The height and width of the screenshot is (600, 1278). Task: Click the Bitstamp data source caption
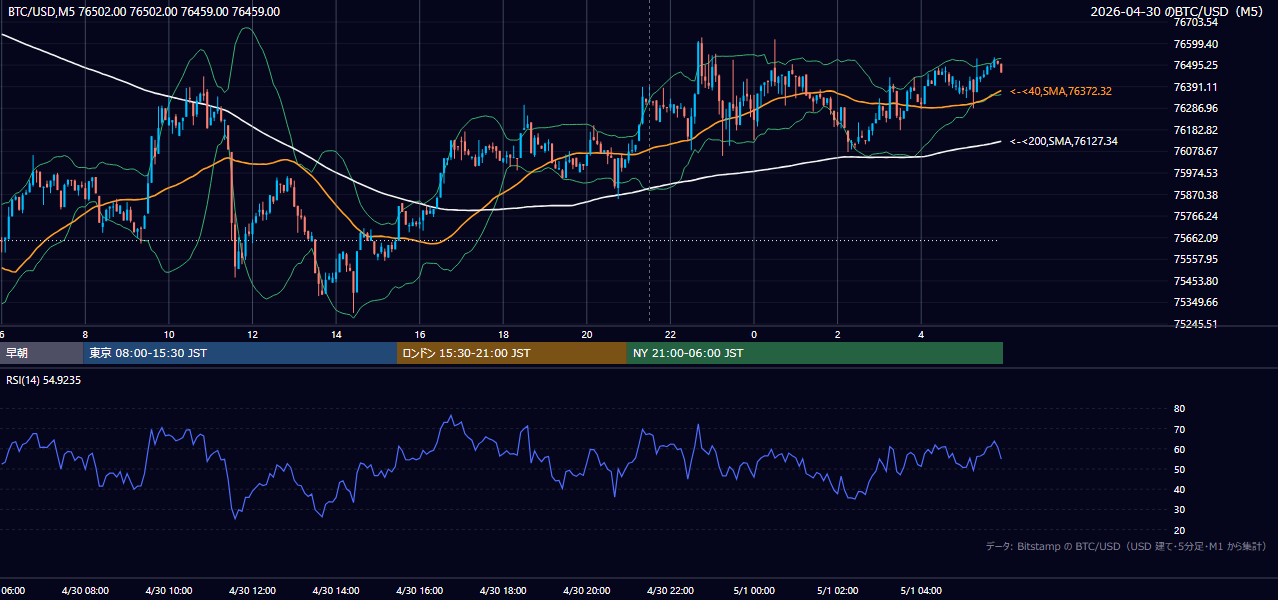(1126, 546)
